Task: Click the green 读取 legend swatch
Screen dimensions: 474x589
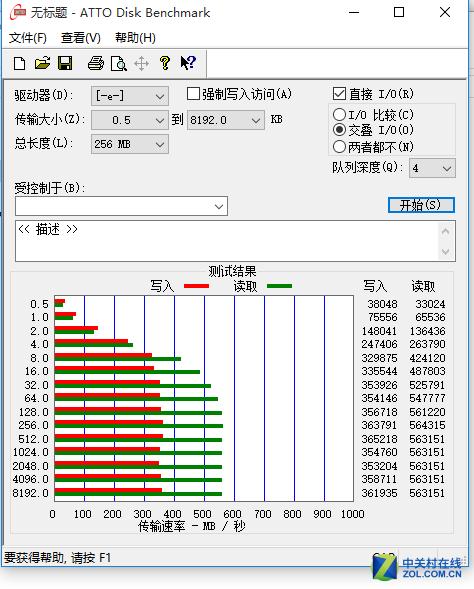Action: [279, 286]
